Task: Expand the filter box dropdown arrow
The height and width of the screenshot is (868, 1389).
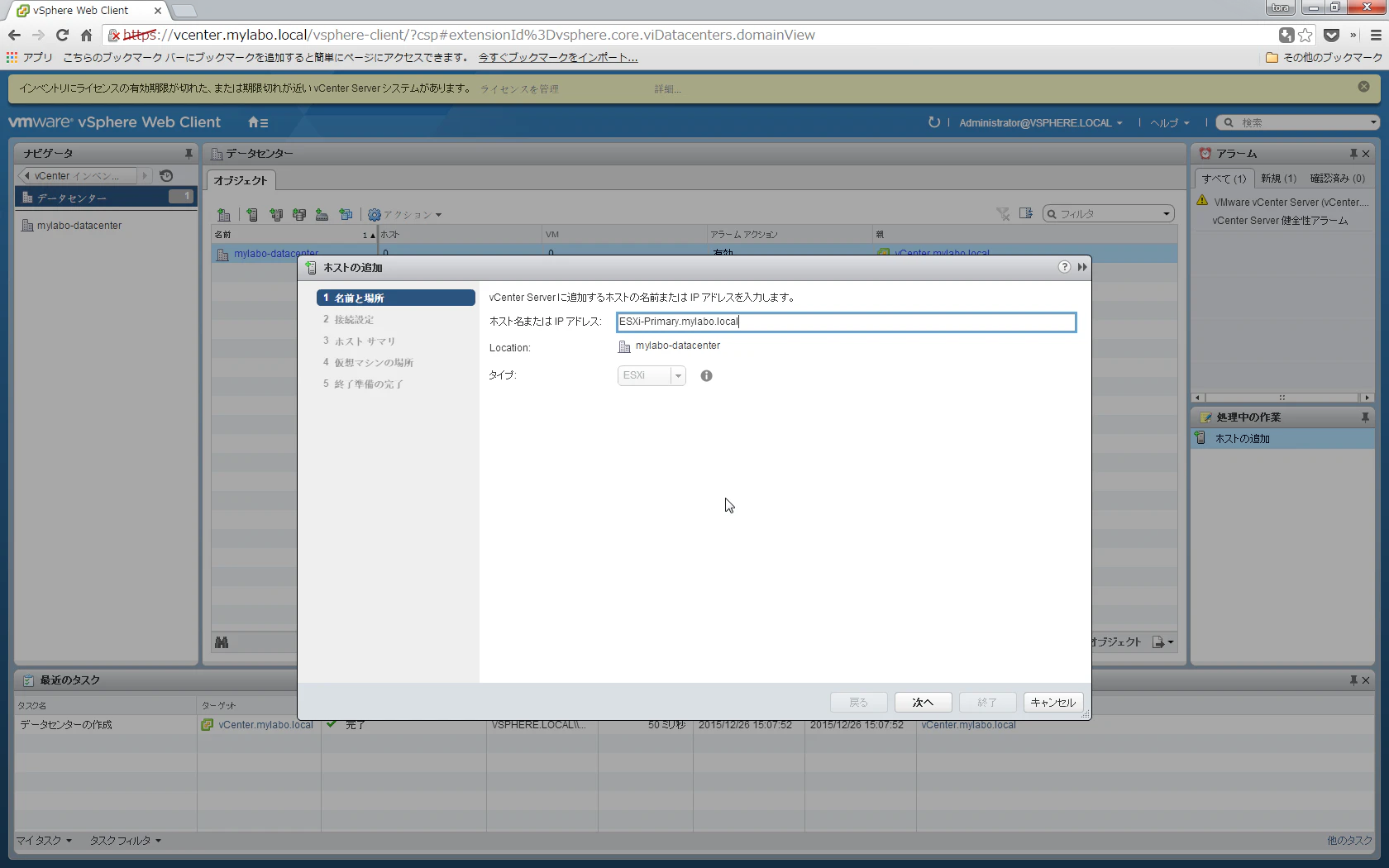Action: tap(1167, 214)
